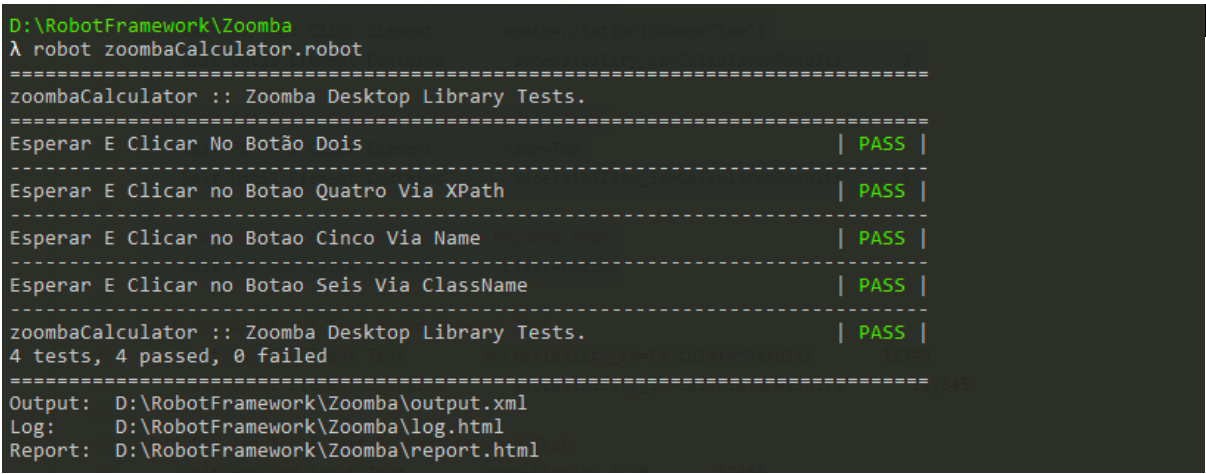Open the output.xml file path

[320, 403]
